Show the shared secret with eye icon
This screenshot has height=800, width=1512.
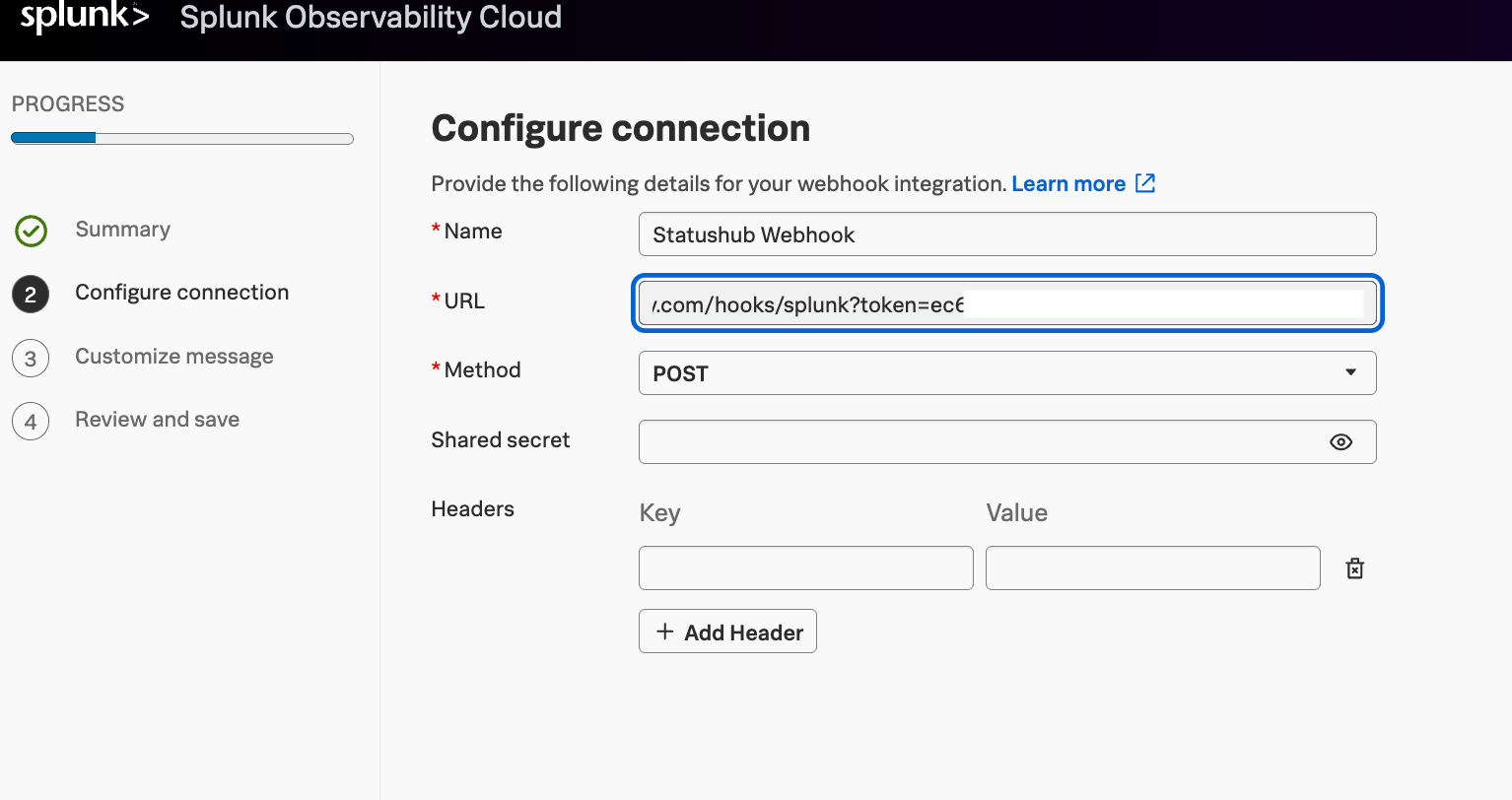click(1340, 442)
